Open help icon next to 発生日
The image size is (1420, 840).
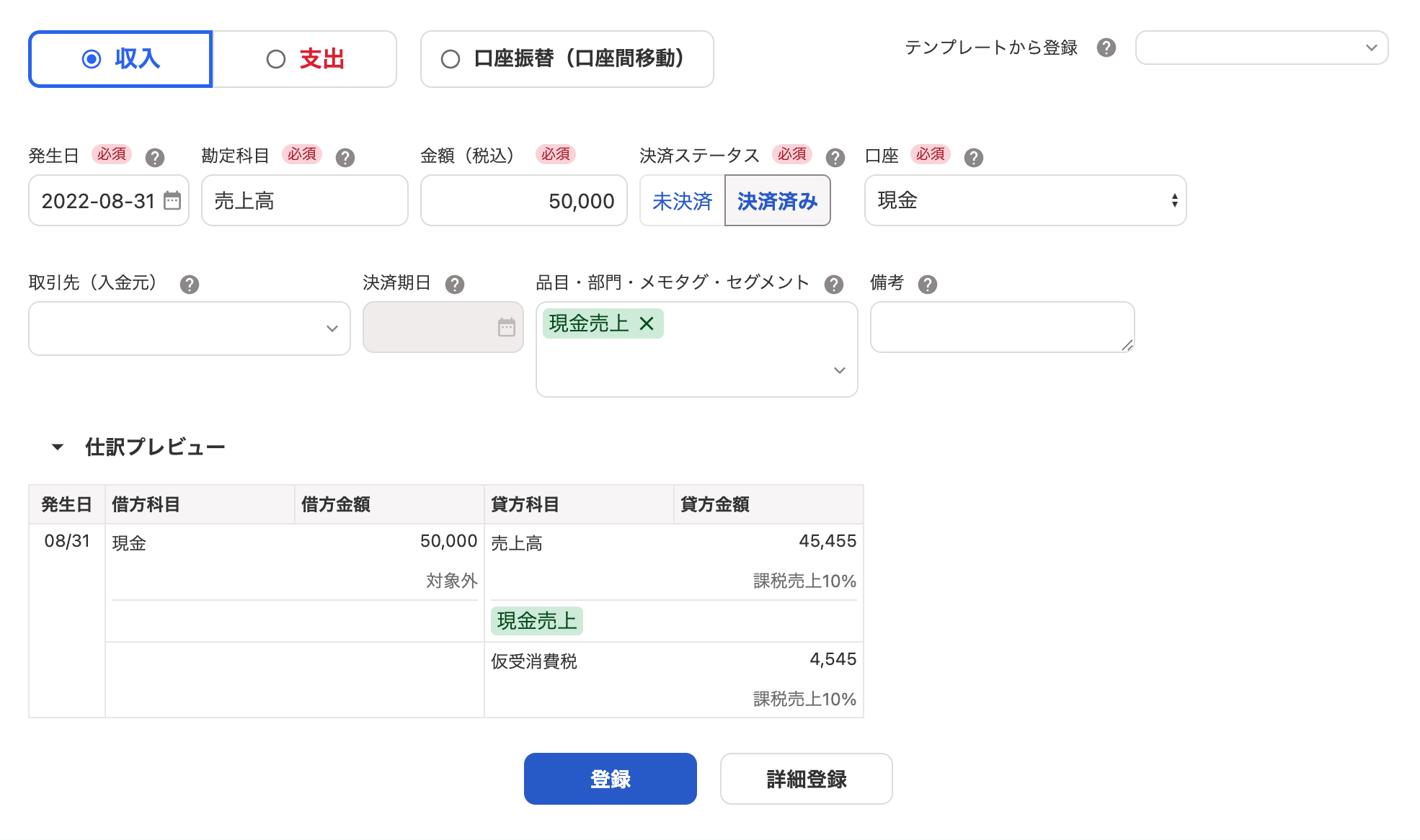click(x=155, y=157)
